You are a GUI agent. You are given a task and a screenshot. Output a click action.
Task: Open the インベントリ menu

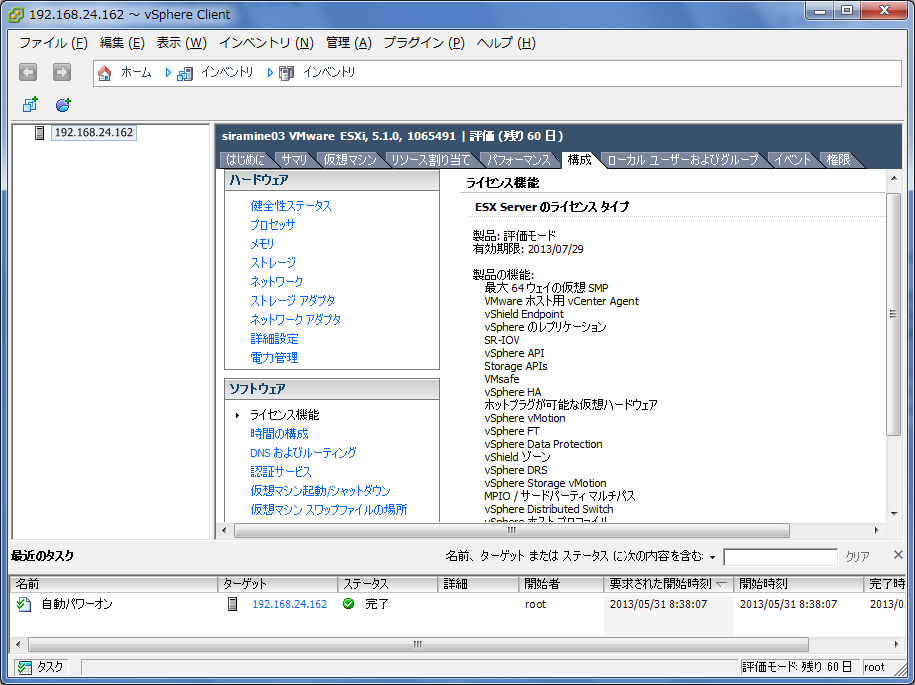tap(266, 43)
